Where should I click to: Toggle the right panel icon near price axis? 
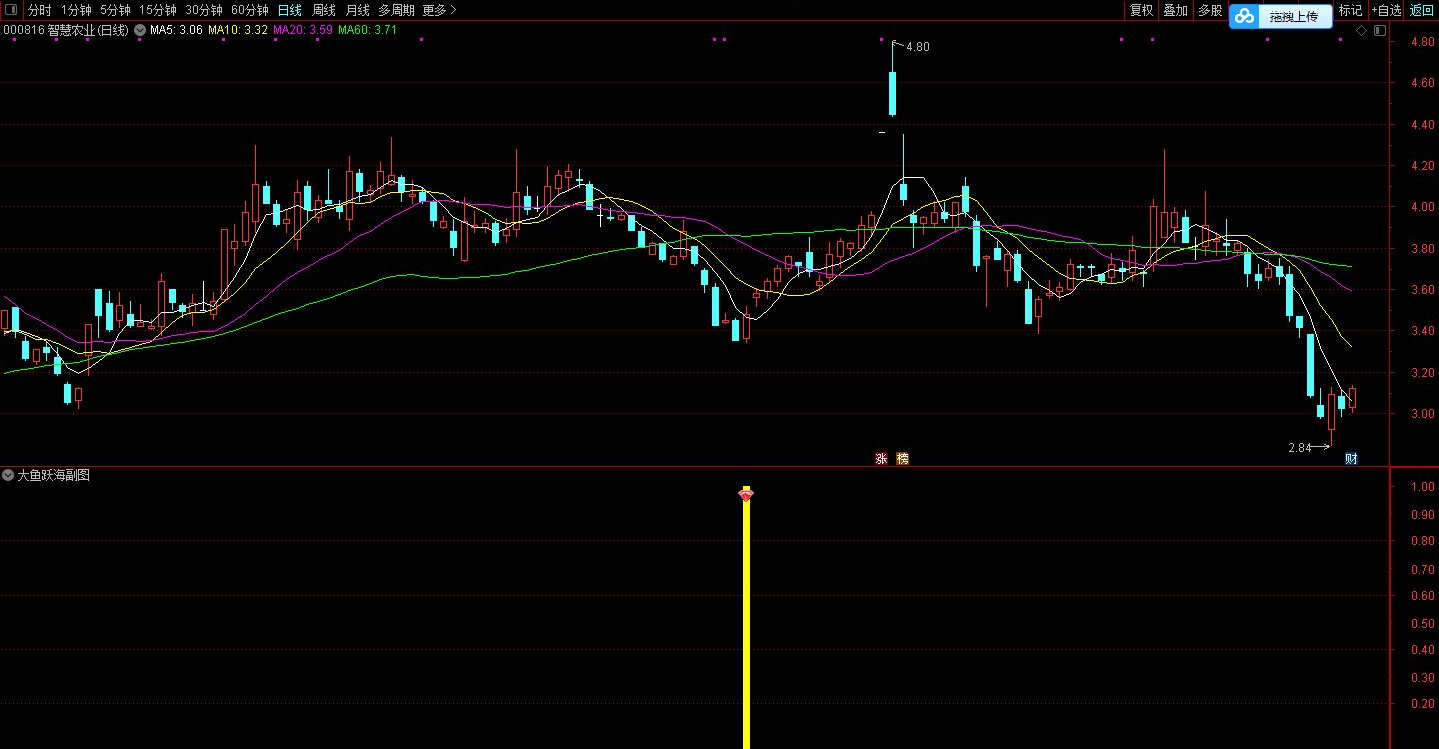point(1380,31)
